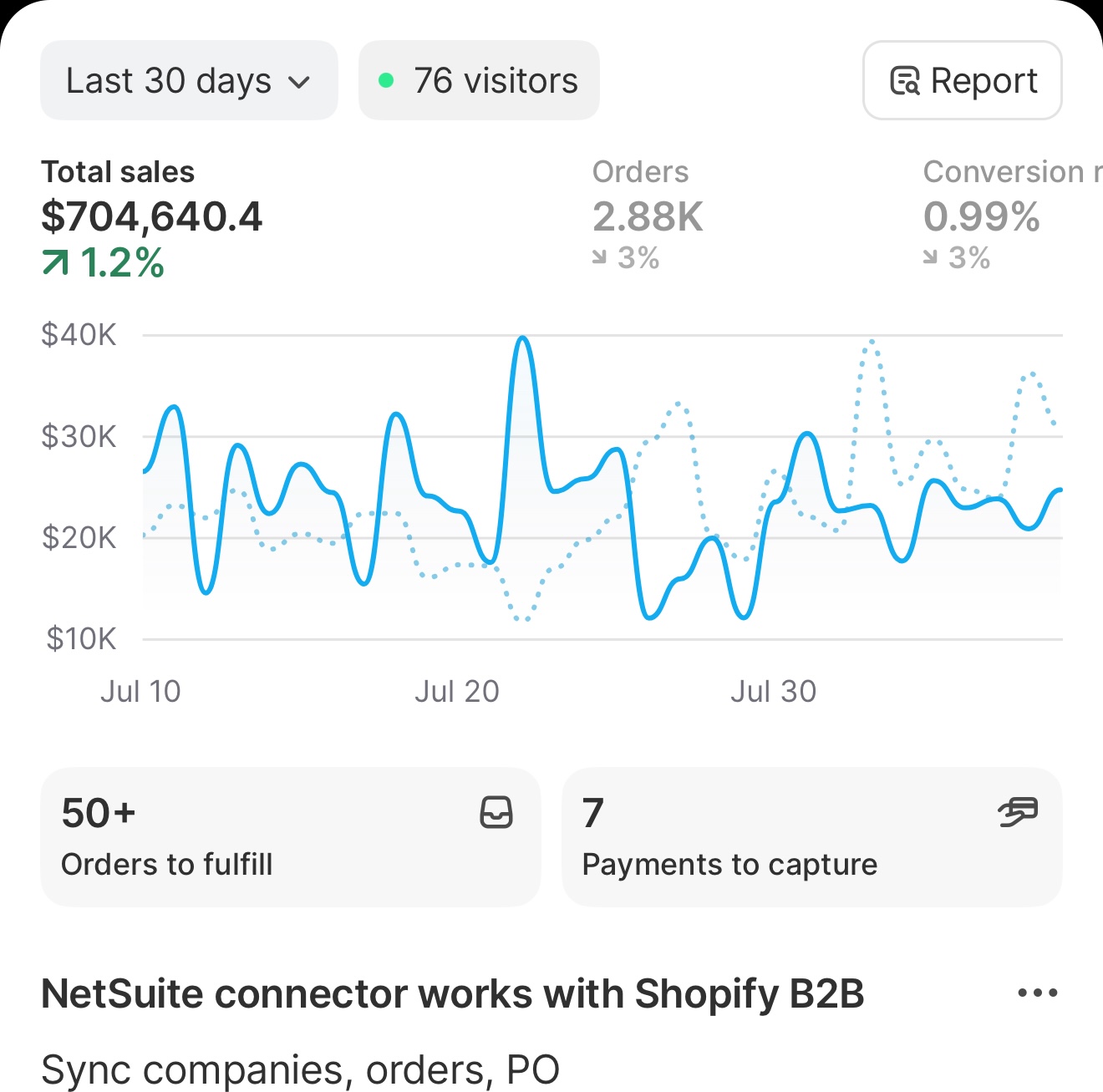Click the Report magnifying-glass icon
Image resolution: width=1103 pixels, height=1092 pixels.
click(903, 80)
